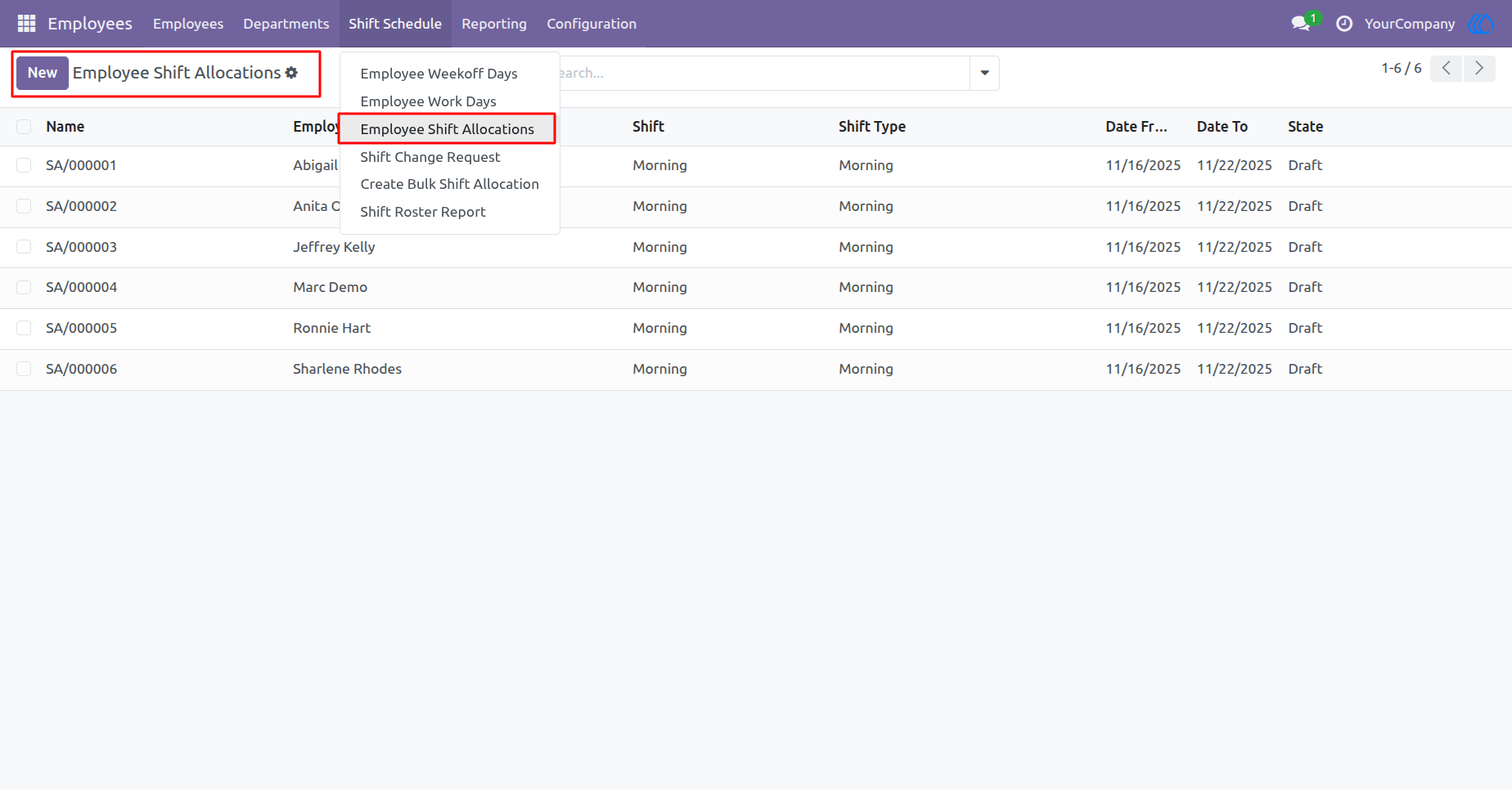
Task: Choose Create Bulk Shift Allocation
Action: 449,184
